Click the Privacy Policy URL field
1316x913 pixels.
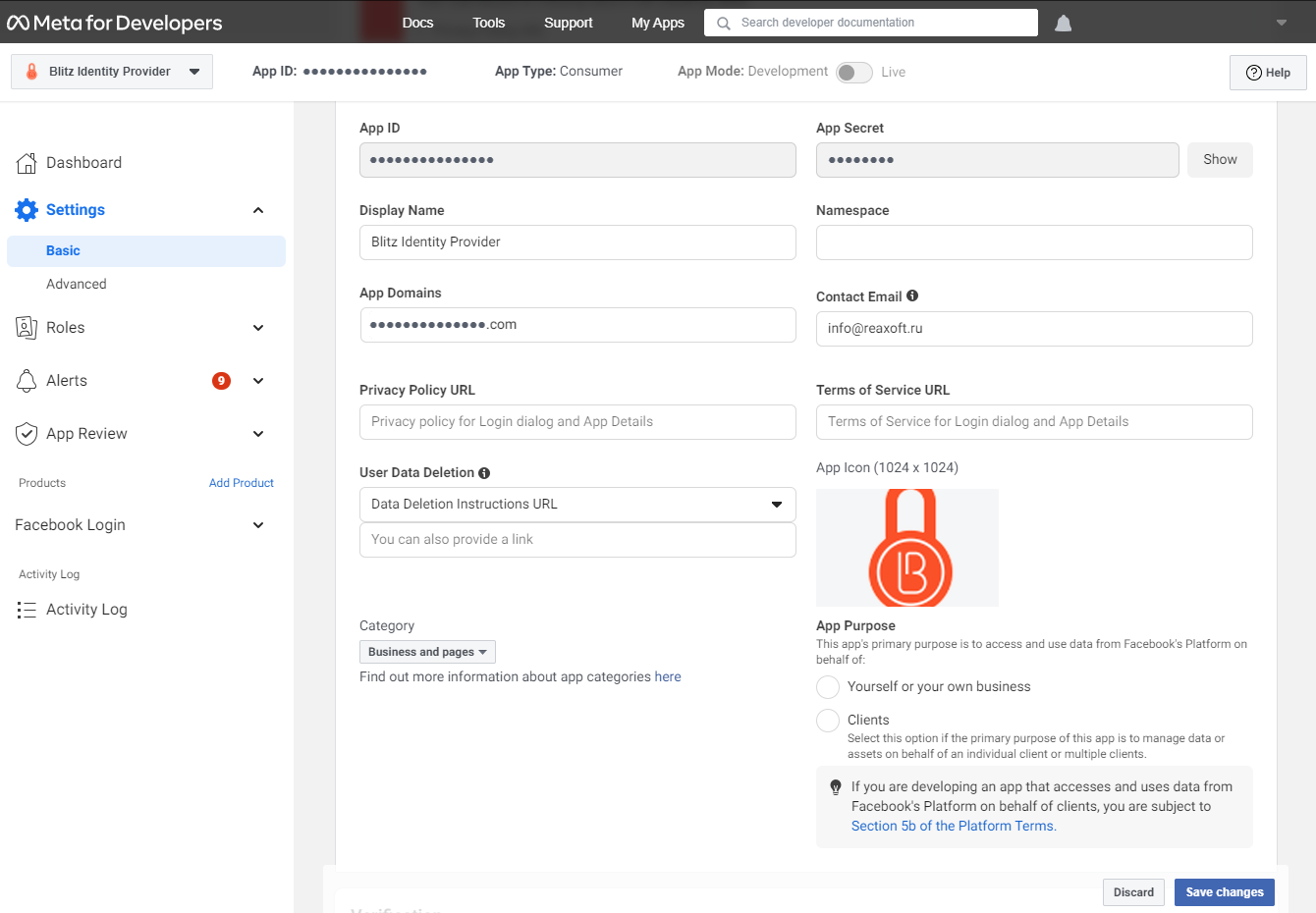point(577,422)
